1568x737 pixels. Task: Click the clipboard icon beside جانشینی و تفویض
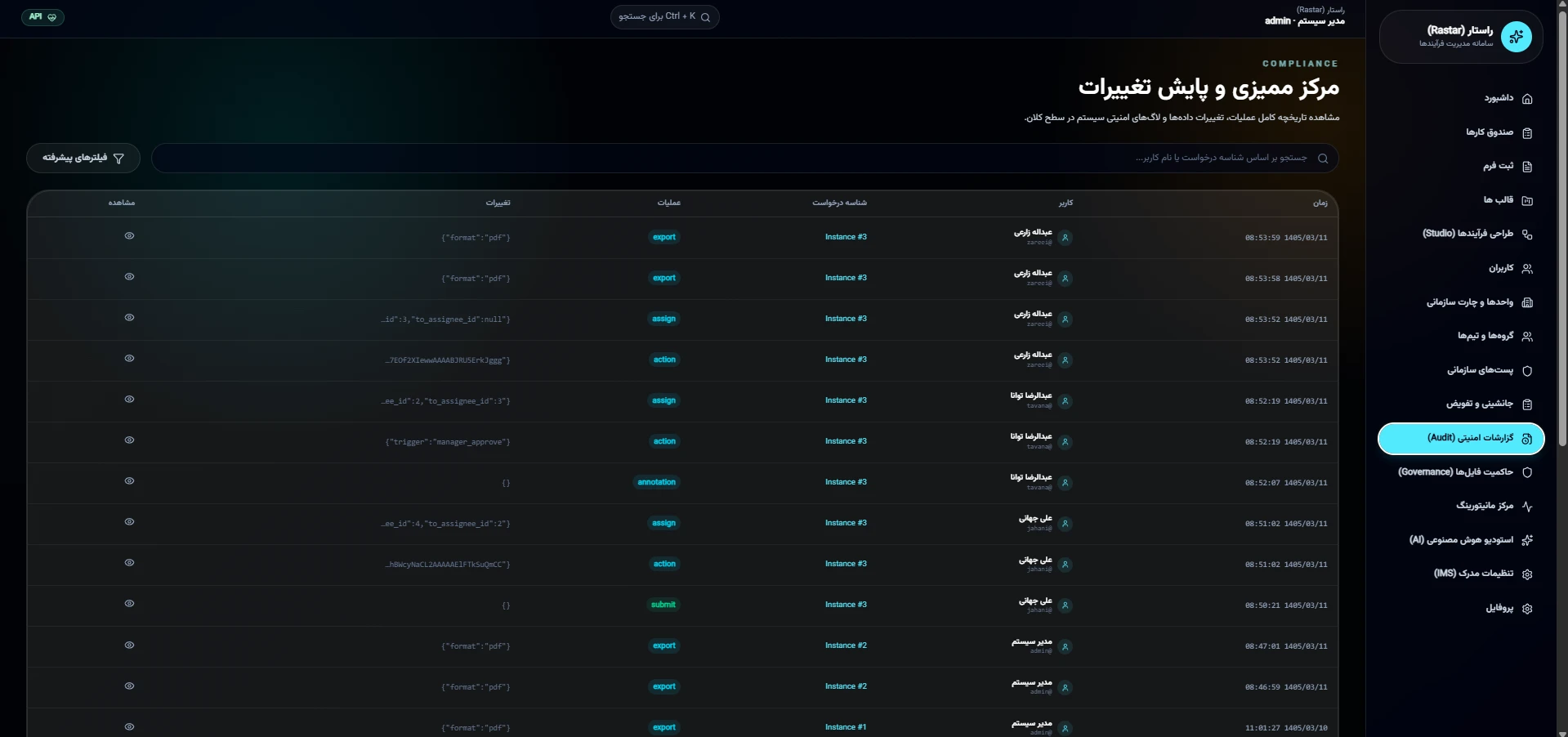point(1527,404)
